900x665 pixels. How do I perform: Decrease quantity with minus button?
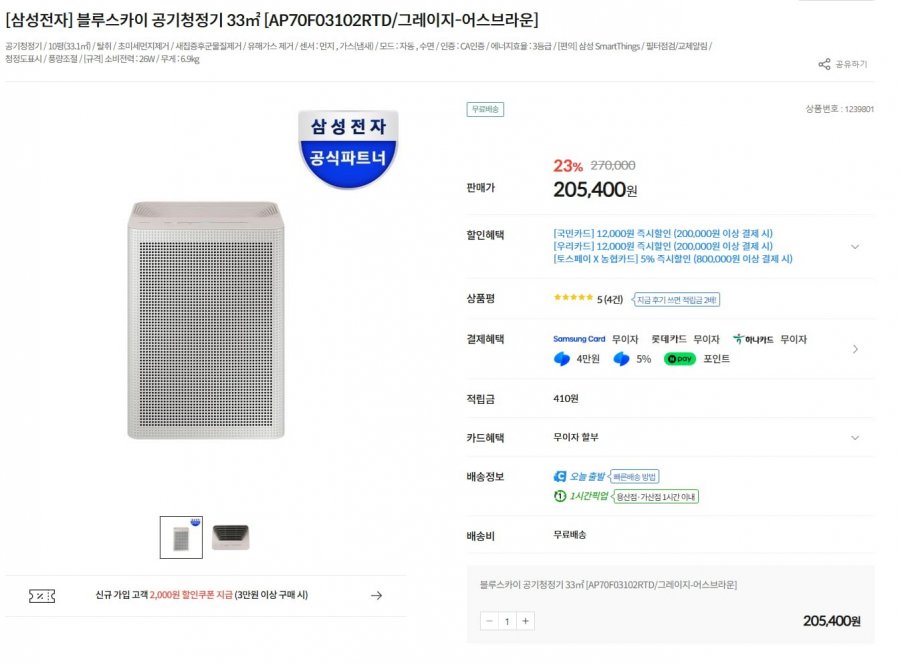[489, 621]
